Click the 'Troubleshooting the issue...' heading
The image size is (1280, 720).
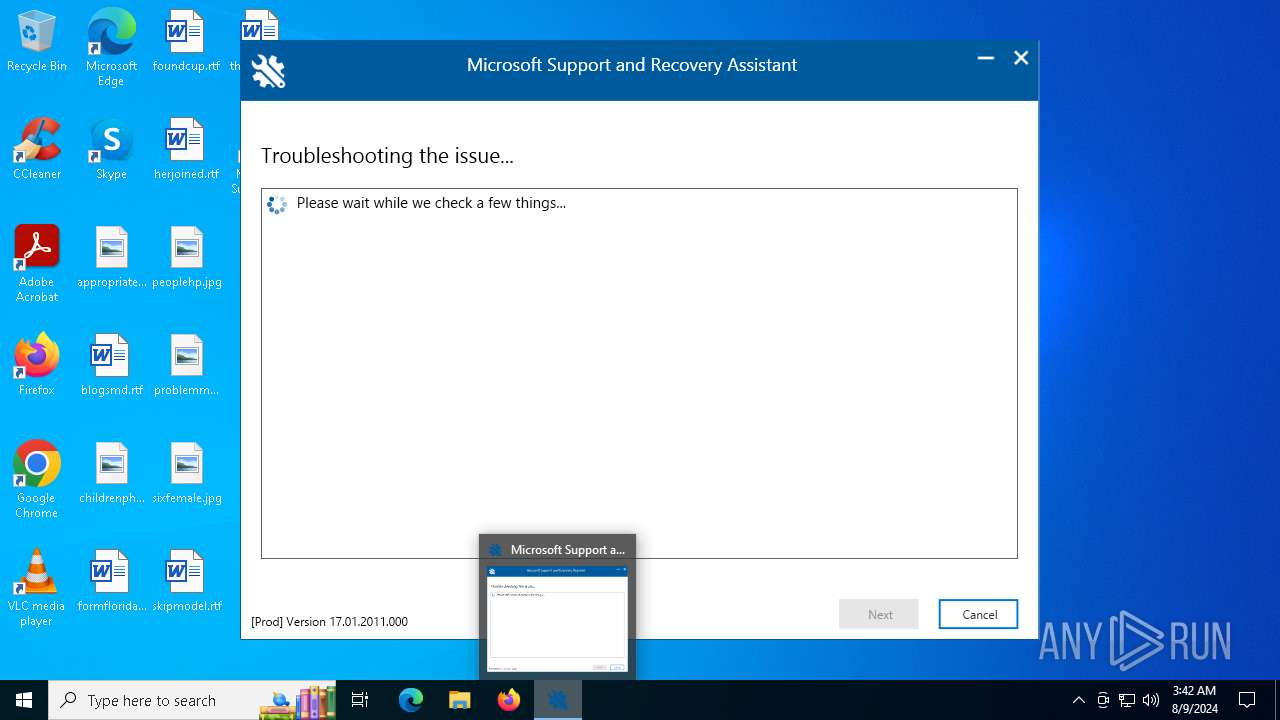coord(387,156)
